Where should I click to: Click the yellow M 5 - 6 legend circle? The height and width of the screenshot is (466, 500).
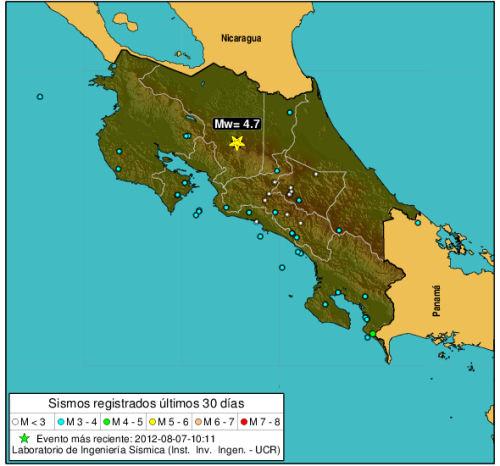153,422
